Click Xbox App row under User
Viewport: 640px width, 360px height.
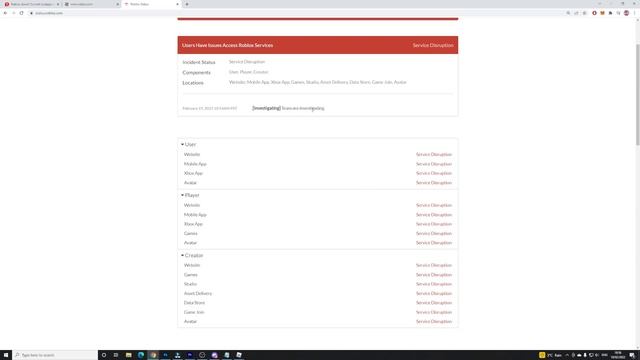pos(318,173)
